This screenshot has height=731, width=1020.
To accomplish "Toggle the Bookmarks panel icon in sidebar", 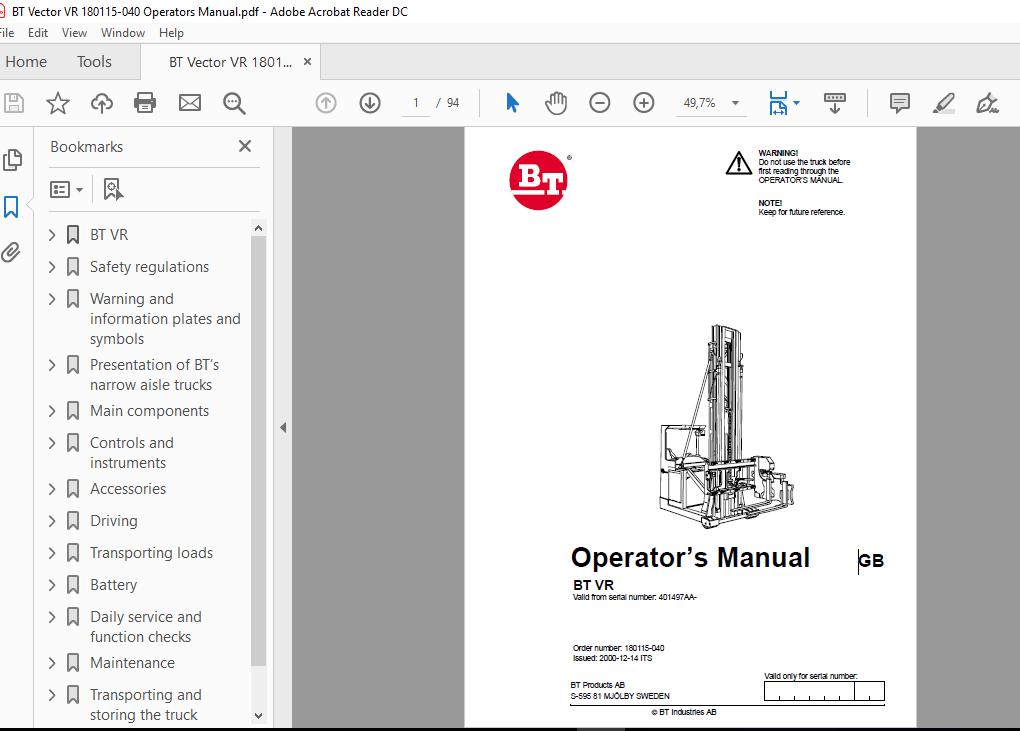I will pos(12,207).
